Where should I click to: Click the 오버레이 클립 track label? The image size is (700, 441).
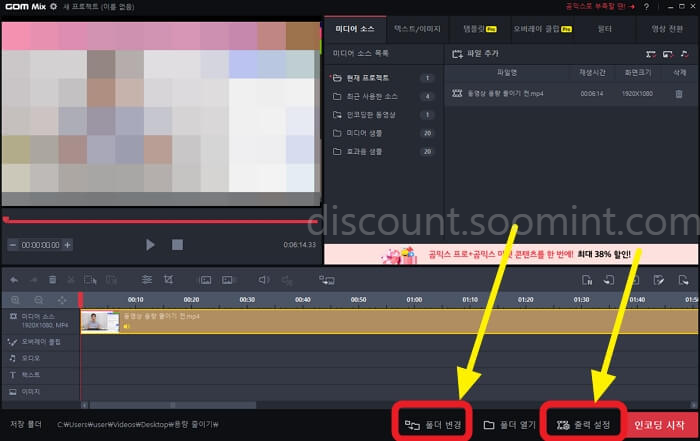(41, 342)
